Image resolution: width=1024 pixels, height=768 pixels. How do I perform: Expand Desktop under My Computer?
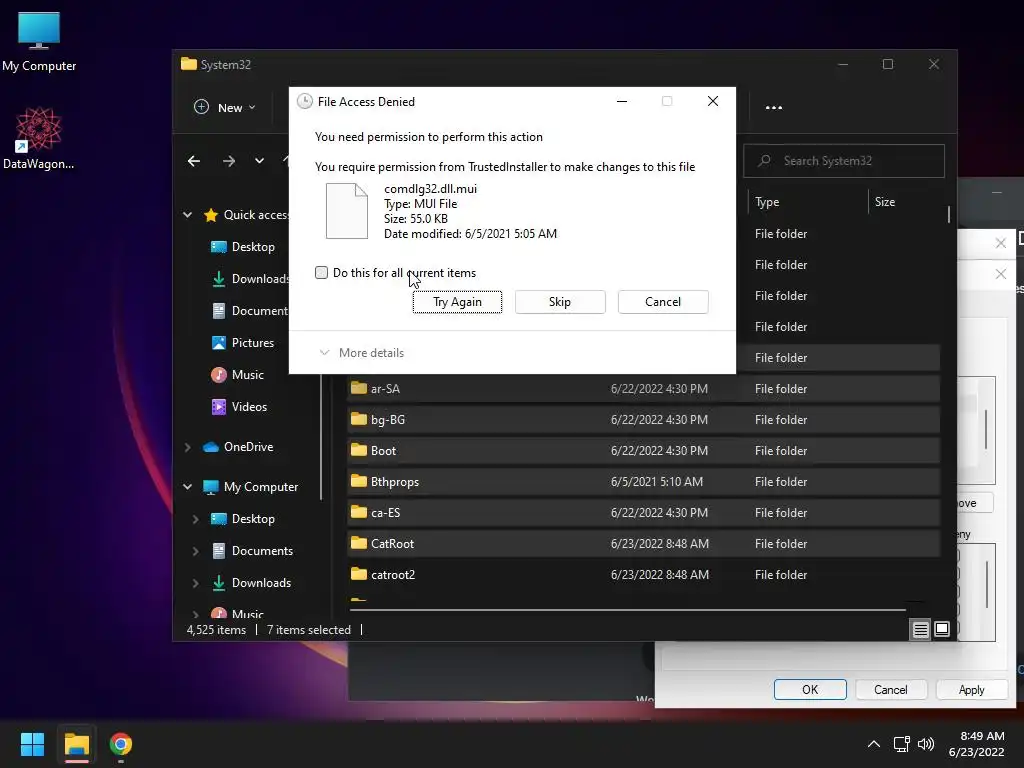click(x=195, y=519)
